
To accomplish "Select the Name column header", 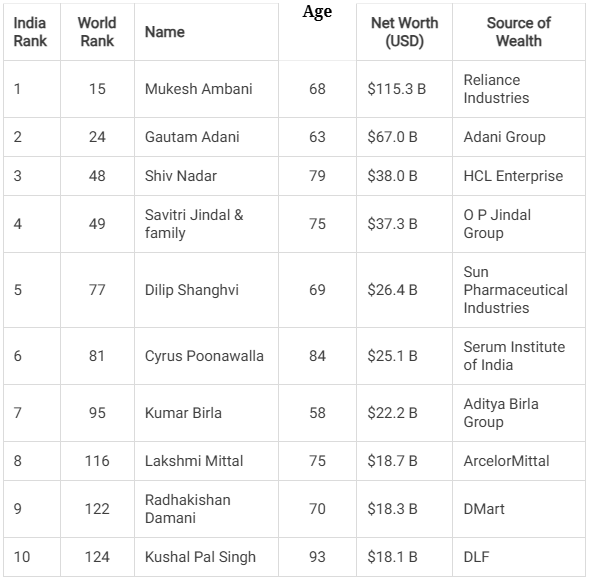I will (x=206, y=32).
